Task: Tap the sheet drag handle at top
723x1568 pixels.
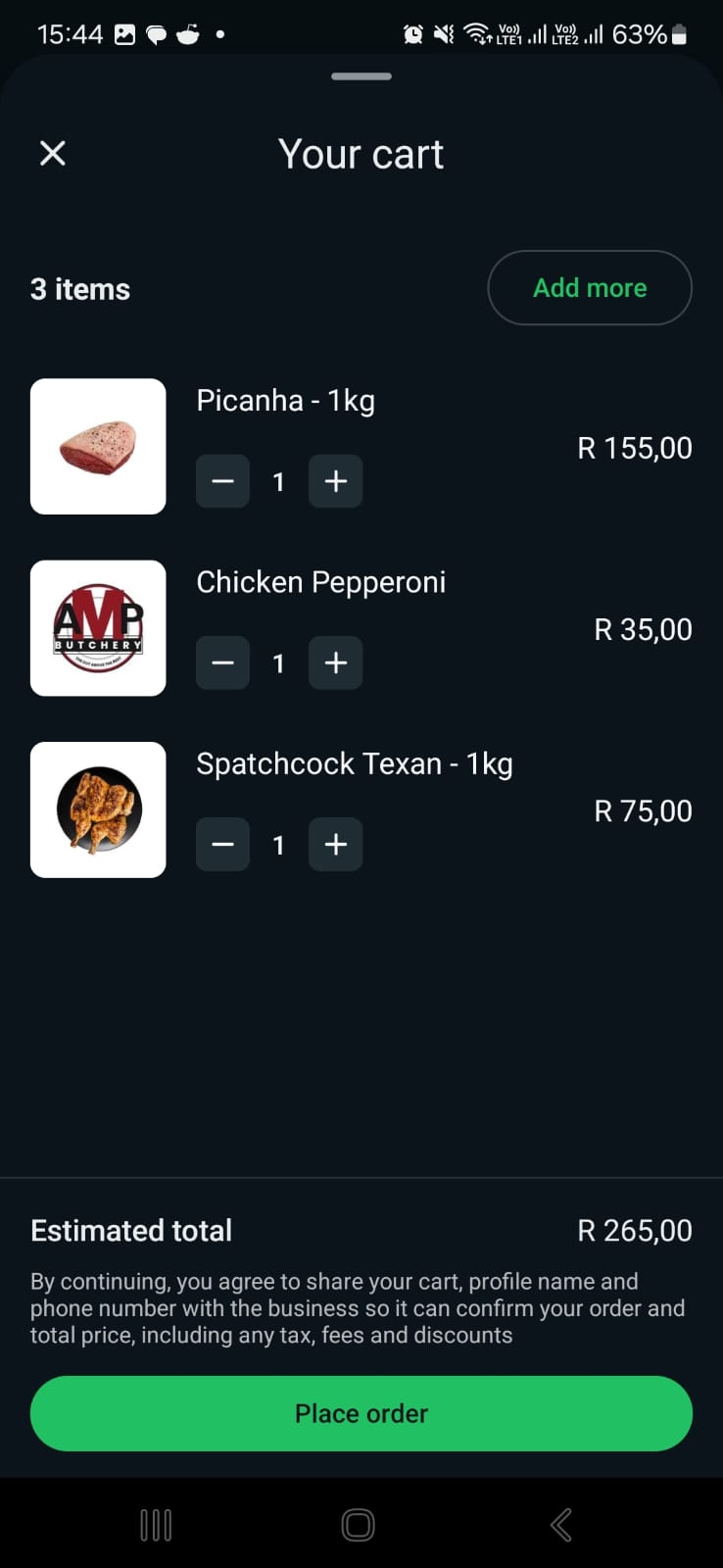Action: tap(361, 76)
